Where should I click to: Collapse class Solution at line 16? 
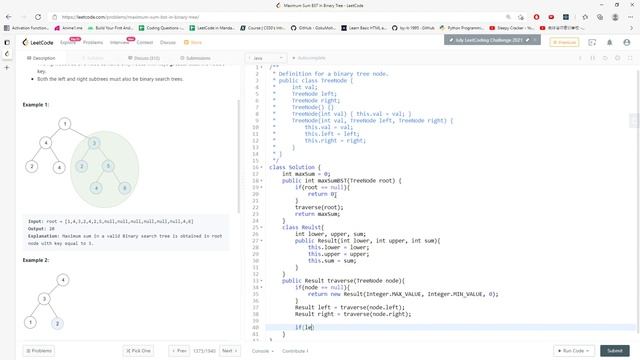pyautogui.click(x=262, y=167)
